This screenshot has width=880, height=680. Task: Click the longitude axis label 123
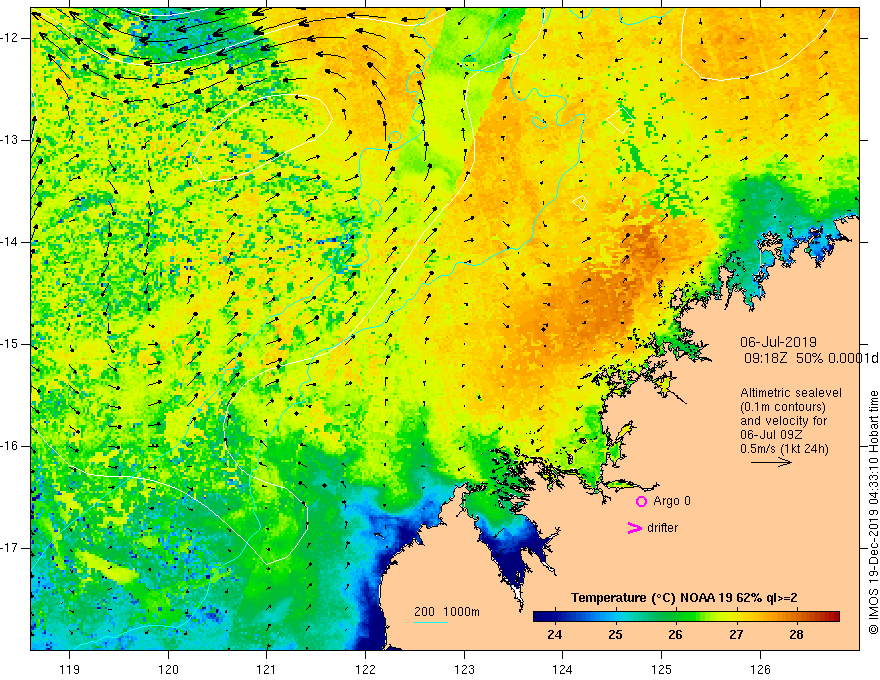coord(464,669)
